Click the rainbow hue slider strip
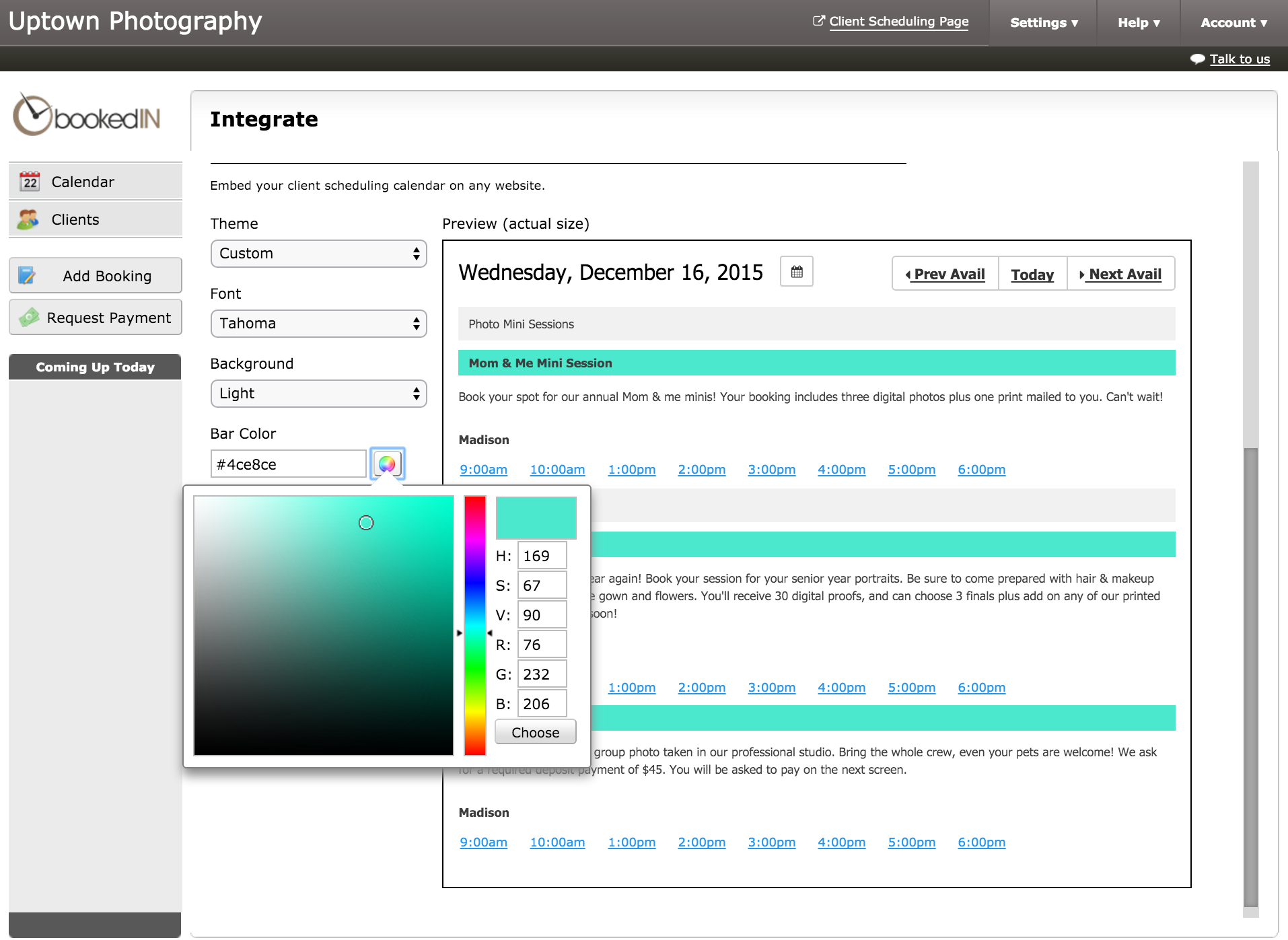This screenshot has width=1288, height=940. tap(474, 625)
